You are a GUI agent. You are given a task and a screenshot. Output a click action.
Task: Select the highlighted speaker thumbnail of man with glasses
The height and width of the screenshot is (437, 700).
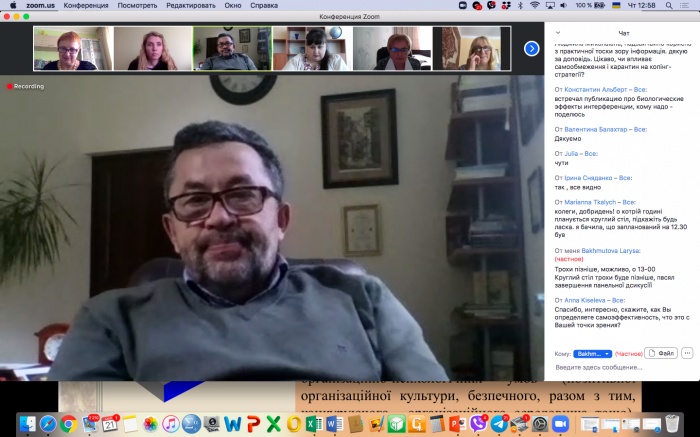233,48
